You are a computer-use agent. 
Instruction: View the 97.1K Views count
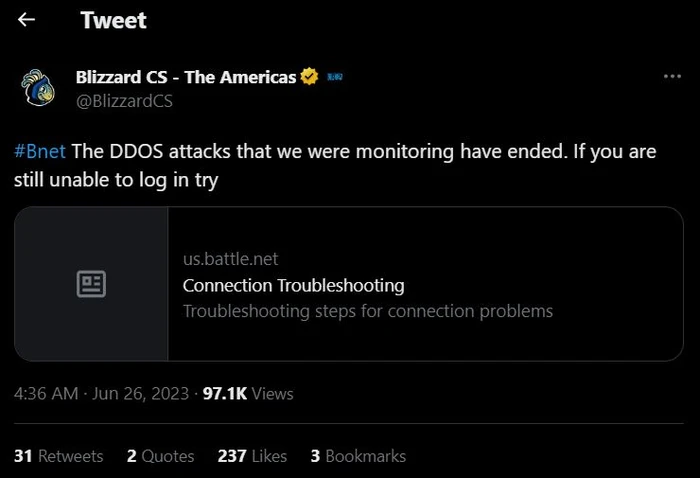tap(248, 394)
